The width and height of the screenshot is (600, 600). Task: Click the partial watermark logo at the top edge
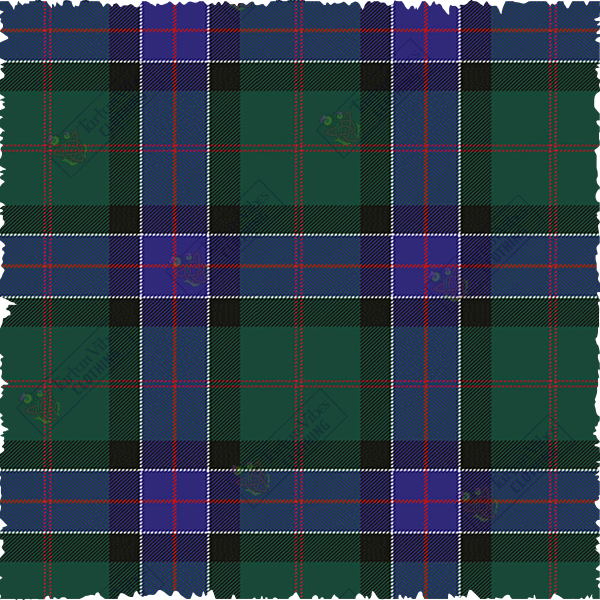(240, 5)
